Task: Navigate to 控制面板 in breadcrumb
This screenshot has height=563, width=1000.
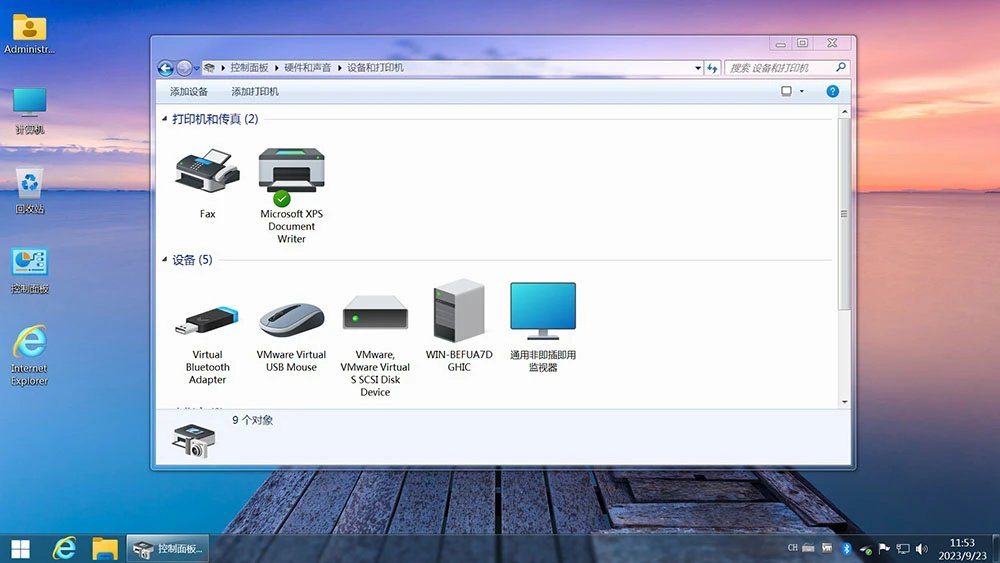Action: coord(249,68)
